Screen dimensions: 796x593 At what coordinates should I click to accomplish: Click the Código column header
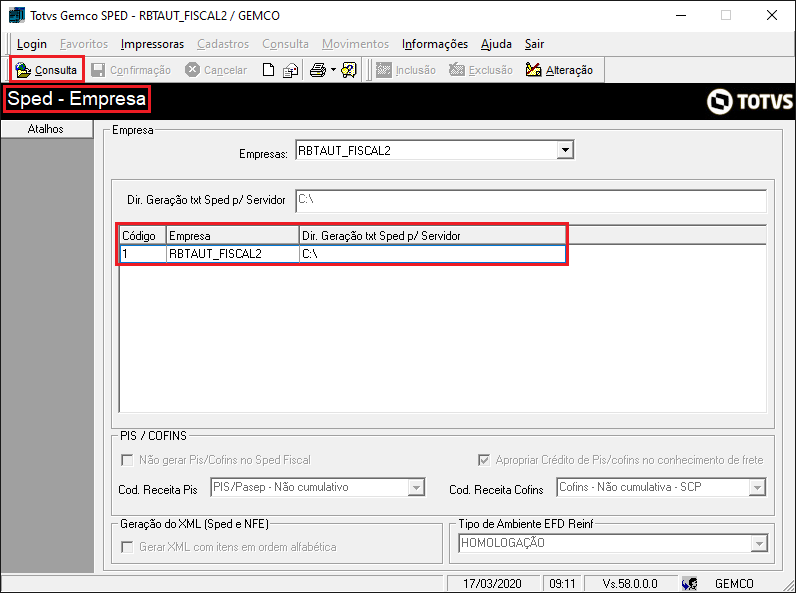click(x=143, y=236)
